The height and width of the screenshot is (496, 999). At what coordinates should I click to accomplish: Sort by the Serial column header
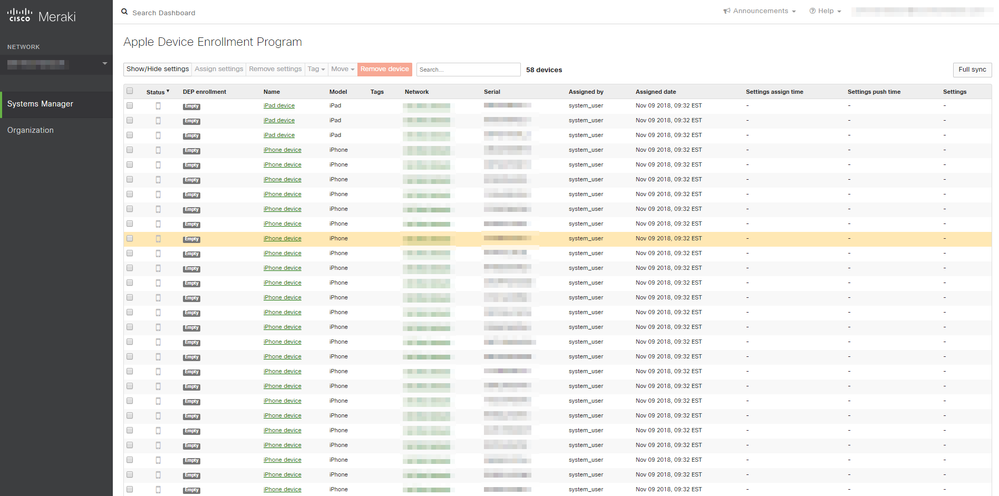pyautogui.click(x=492, y=92)
